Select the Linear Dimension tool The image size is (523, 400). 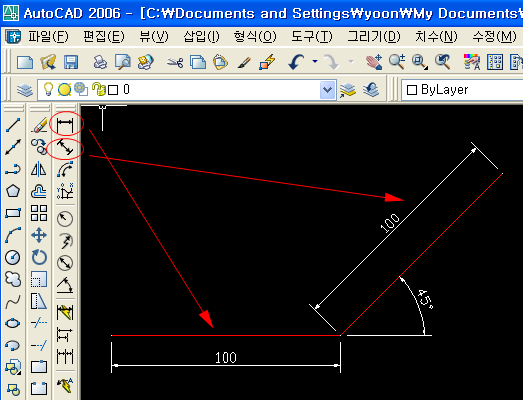pyautogui.click(x=65, y=125)
